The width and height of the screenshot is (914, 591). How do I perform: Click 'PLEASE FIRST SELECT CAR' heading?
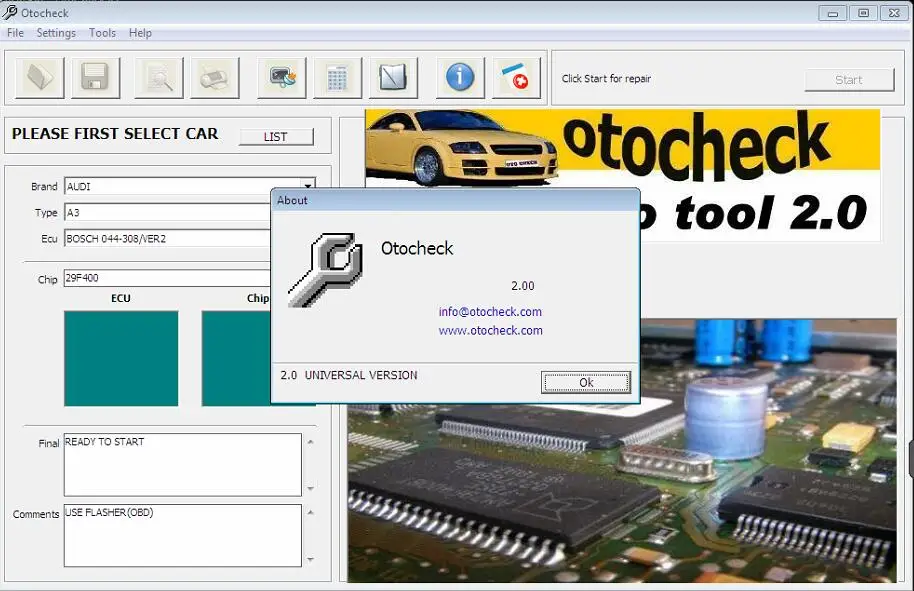pos(115,133)
